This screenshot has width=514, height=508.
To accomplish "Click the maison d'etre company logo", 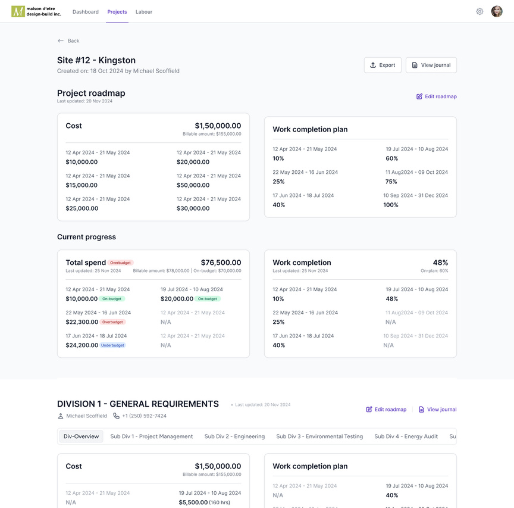I will pyautogui.click(x=36, y=11).
